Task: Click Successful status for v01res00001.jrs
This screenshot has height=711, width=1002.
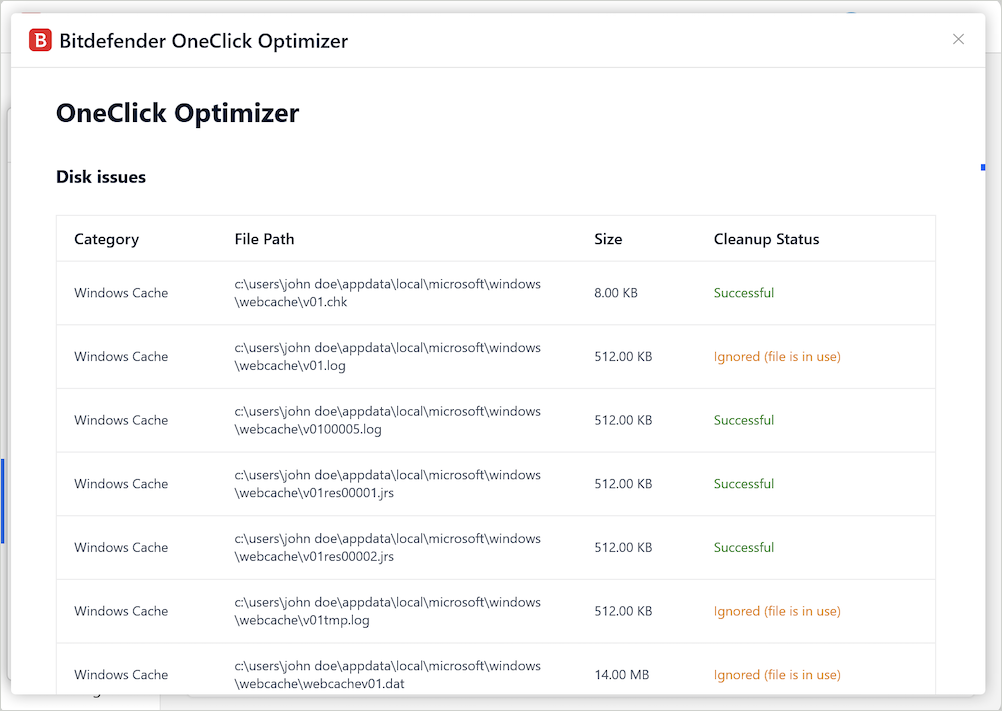Action: pyautogui.click(x=744, y=484)
